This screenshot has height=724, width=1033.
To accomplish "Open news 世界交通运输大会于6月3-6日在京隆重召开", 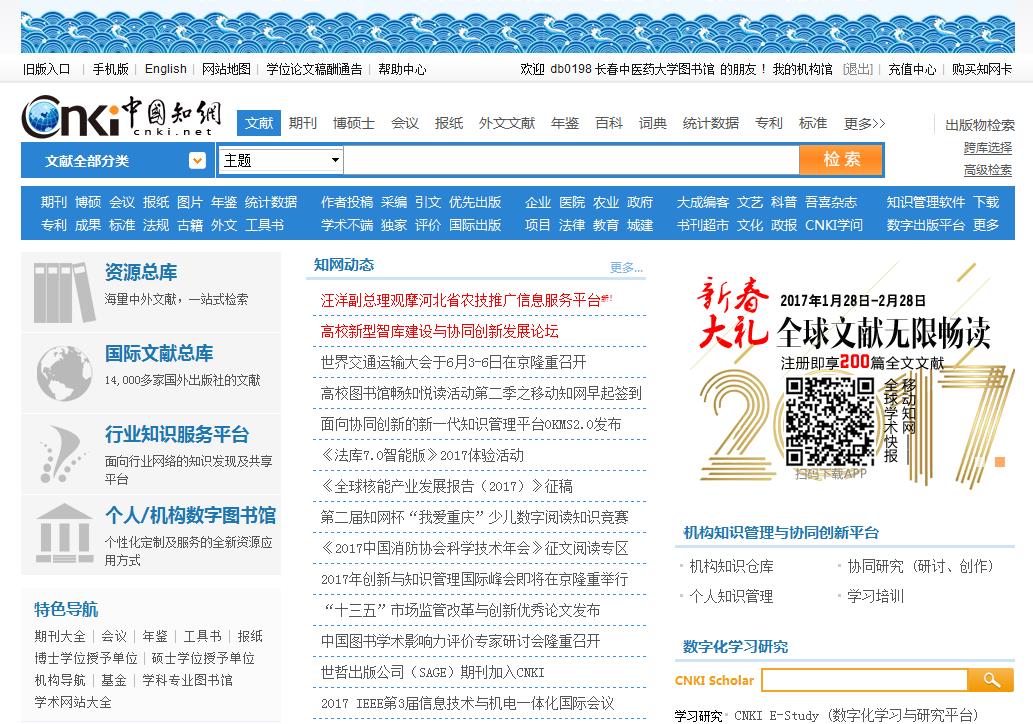I will (453, 362).
